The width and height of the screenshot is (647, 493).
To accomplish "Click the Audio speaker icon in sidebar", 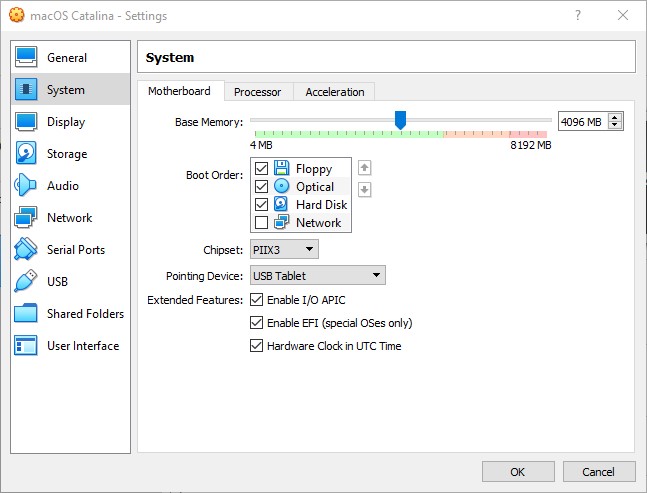I will (x=25, y=185).
